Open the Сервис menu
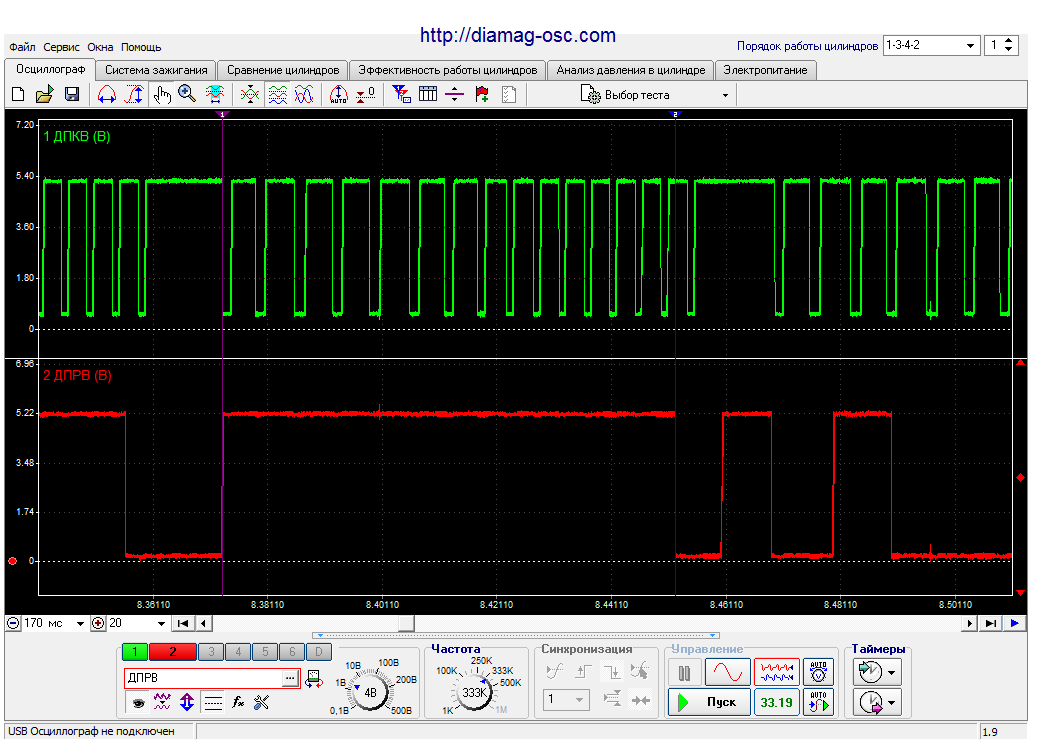 click(x=61, y=47)
